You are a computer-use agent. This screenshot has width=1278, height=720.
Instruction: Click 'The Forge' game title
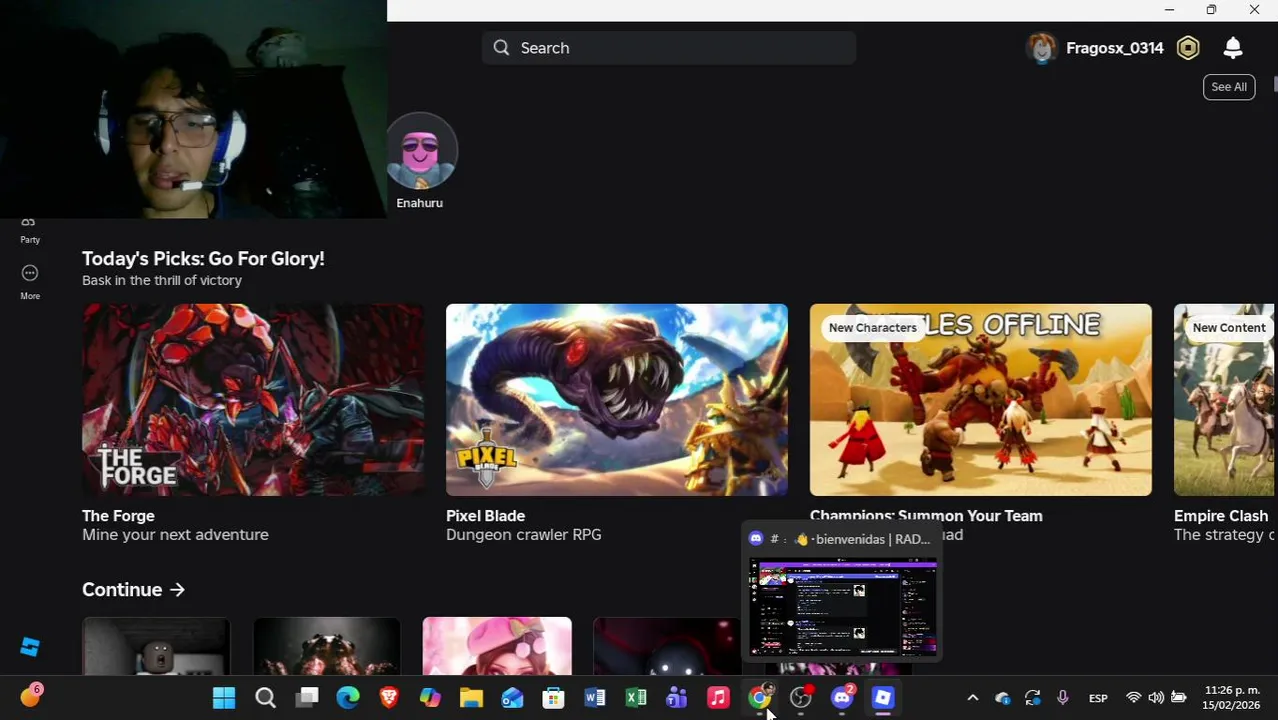[x=118, y=516]
